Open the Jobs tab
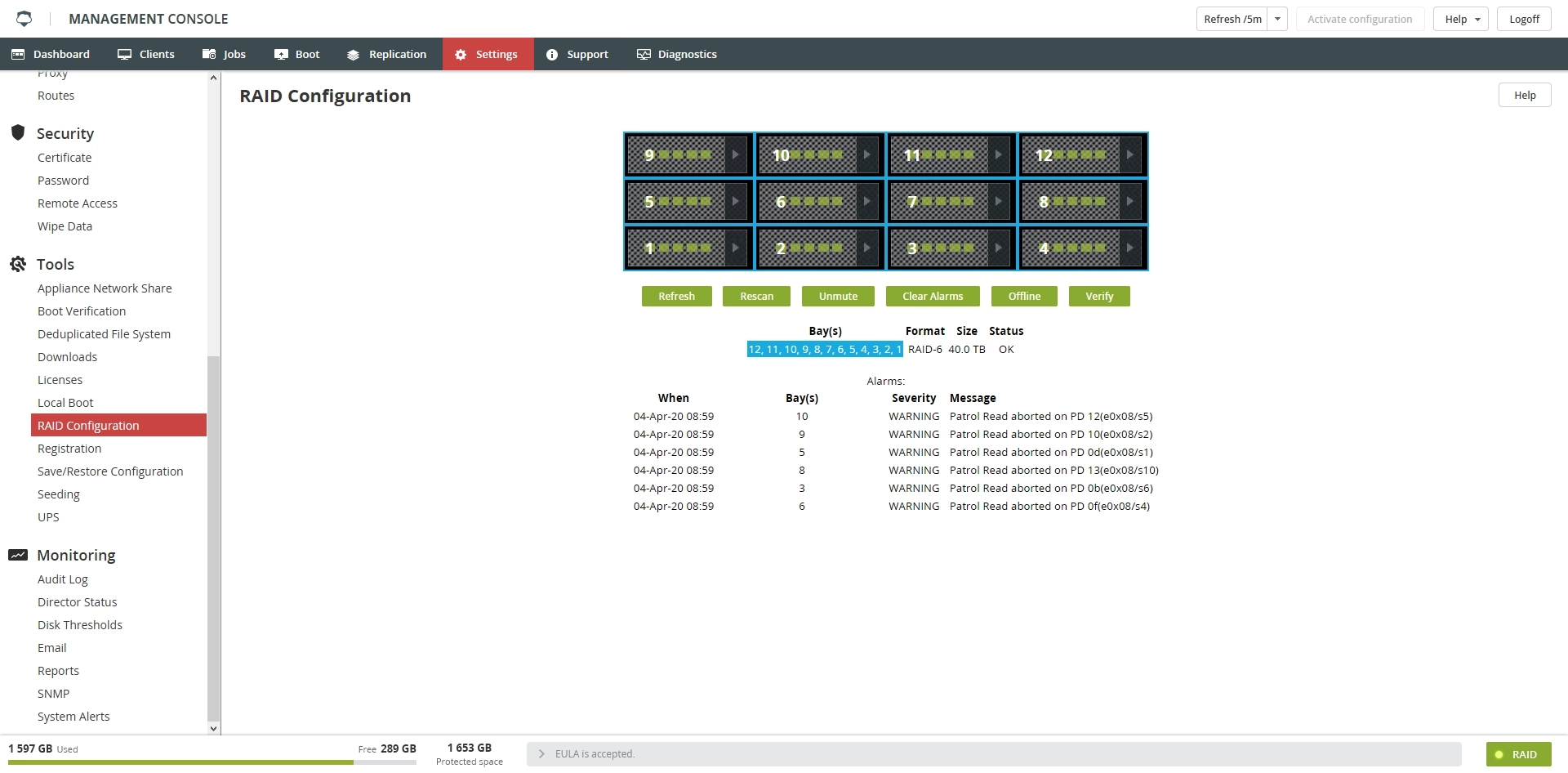Image resolution: width=1568 pixels, height=773 pixels. coord(225,54)
